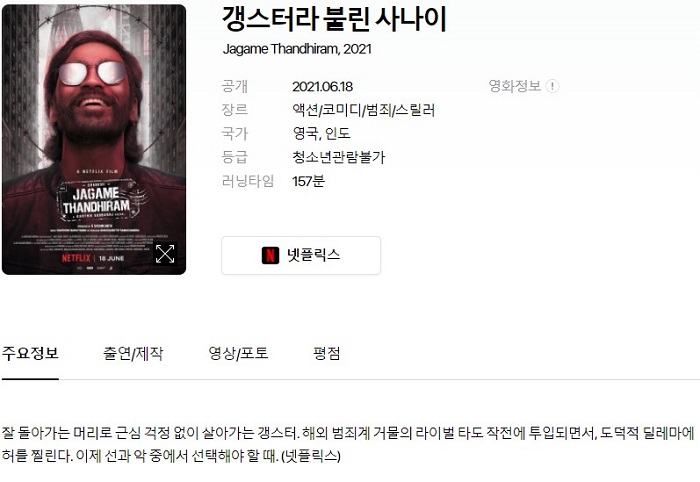Click the genre text 액션/코미디/범죄/스릴러
Screen dimensions: 700x482
[363, 110]
